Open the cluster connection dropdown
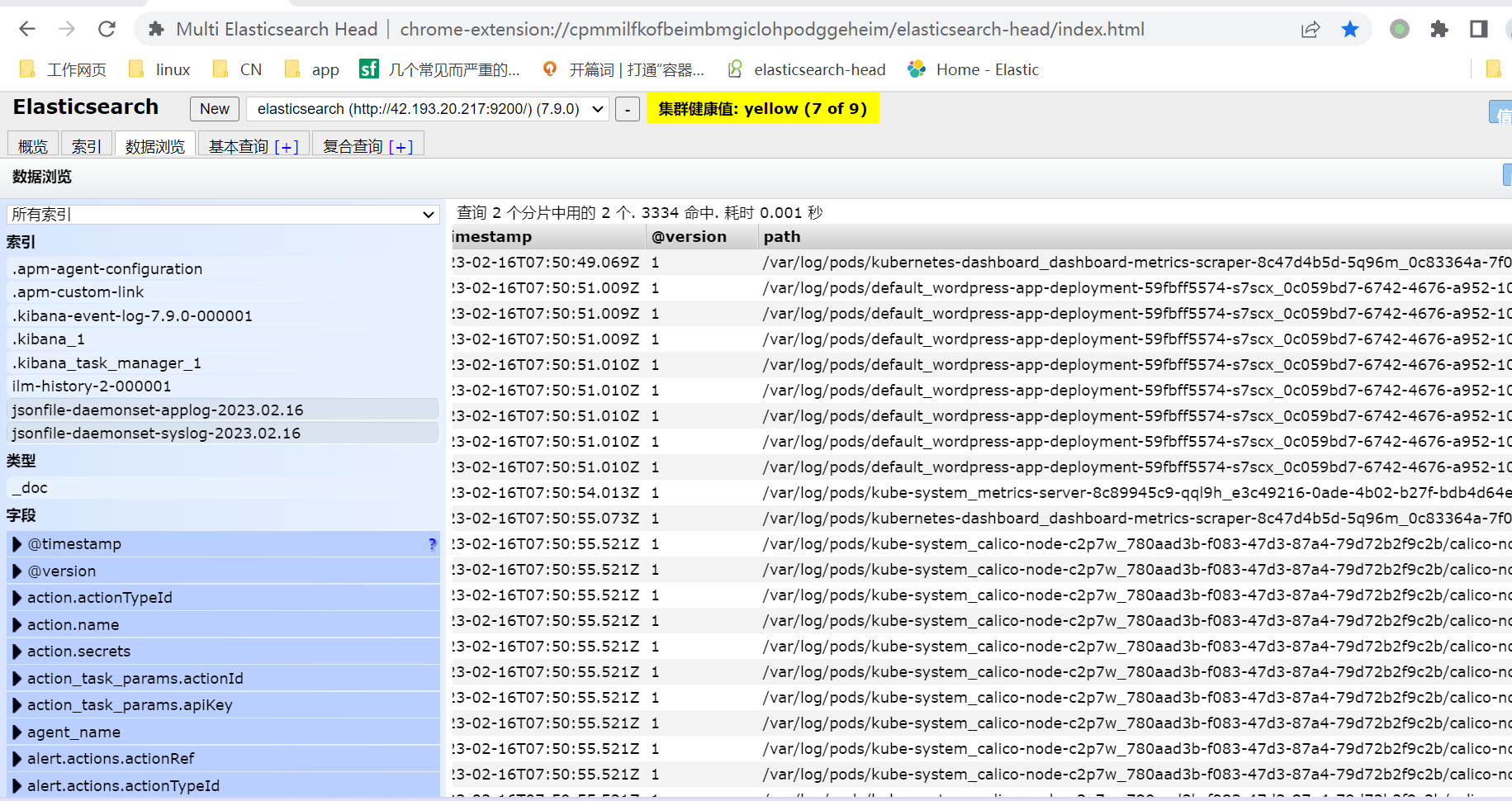1512x801 pixels. [428, 109]
